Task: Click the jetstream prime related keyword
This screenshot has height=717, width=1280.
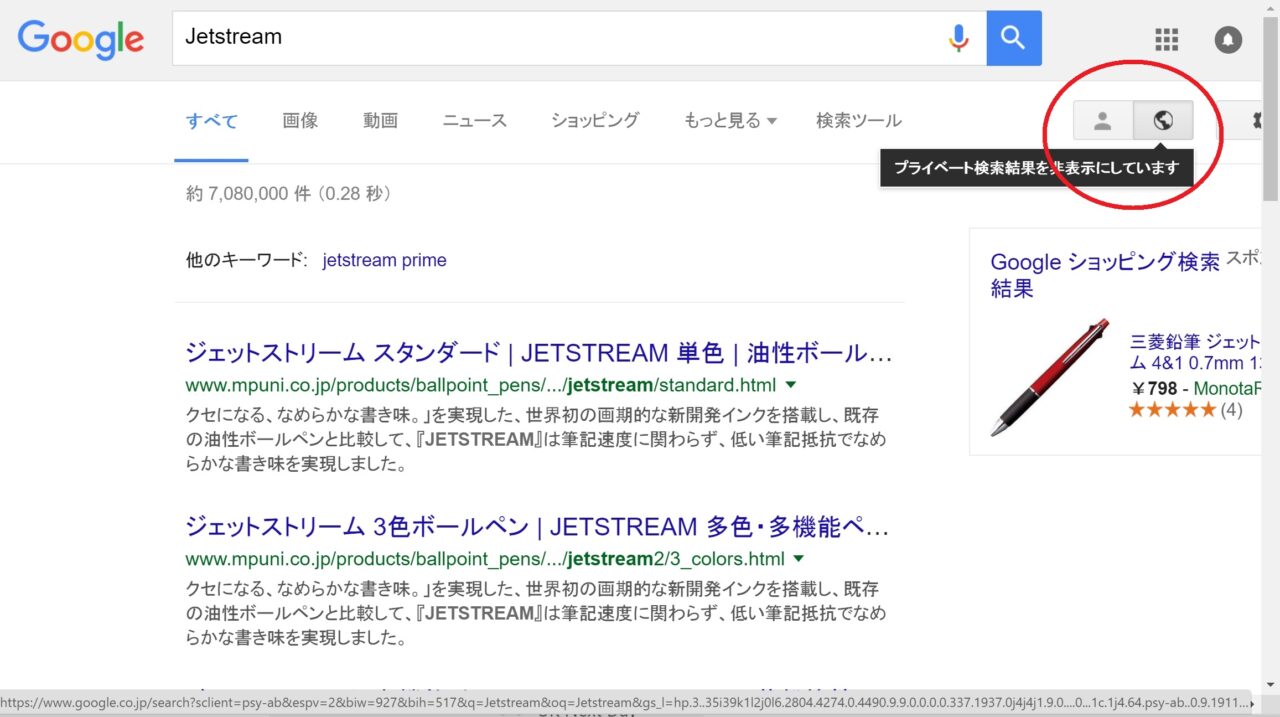Action: (x=384, y=260)
